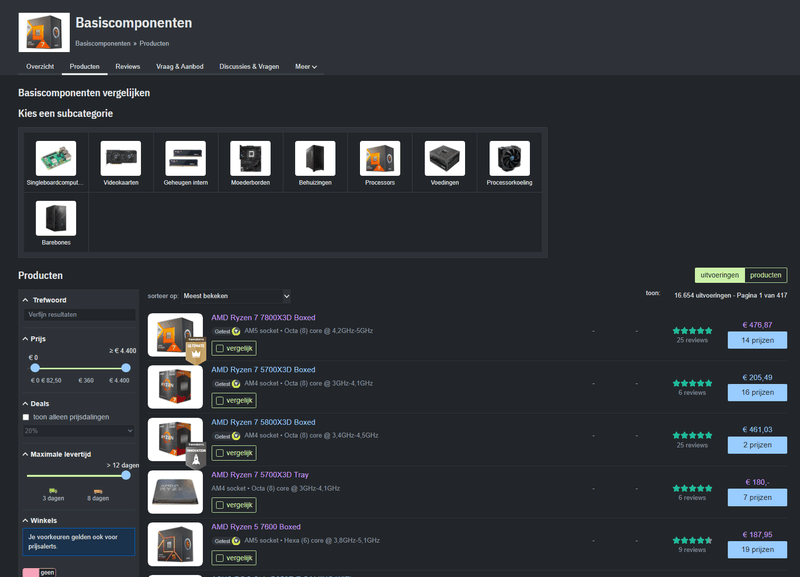
Task: Open the Vraag & Aanbod tab
Action: point(180,67)
